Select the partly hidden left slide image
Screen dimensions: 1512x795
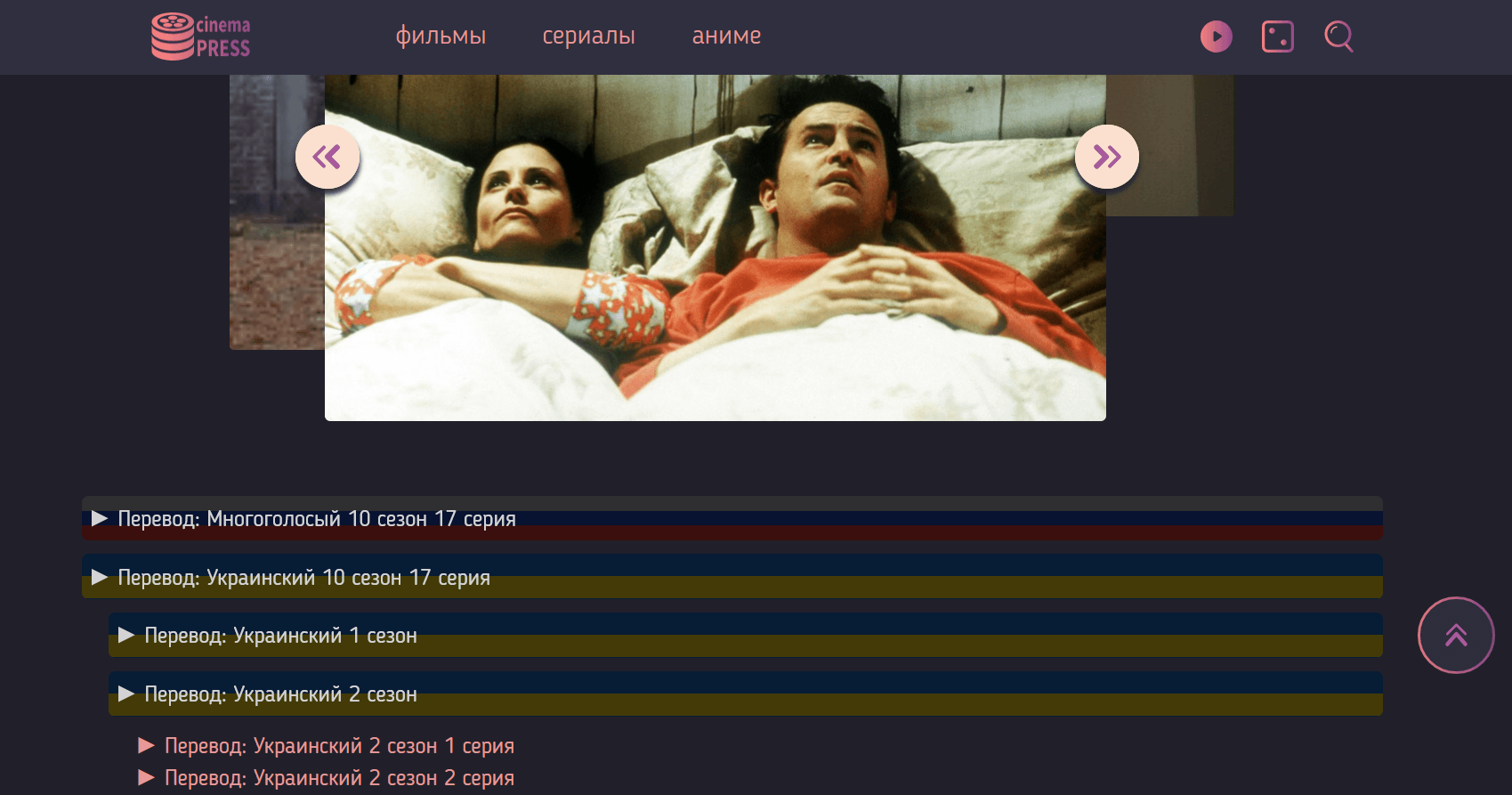[x=277, y=212]
